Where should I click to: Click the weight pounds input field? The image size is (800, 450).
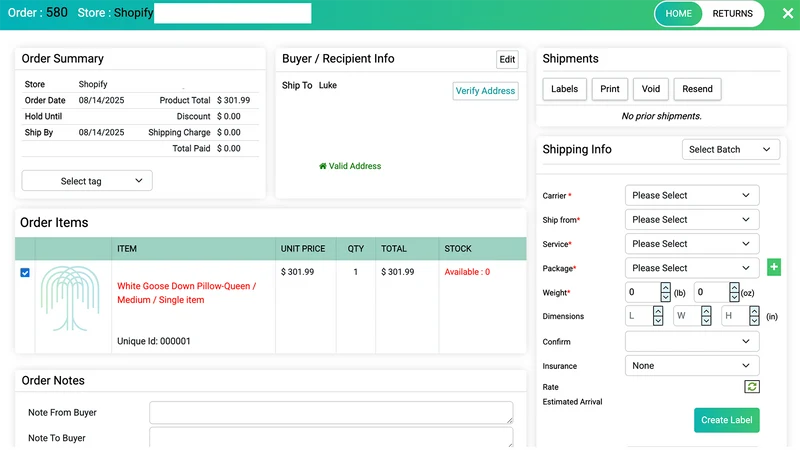(643, 292)
